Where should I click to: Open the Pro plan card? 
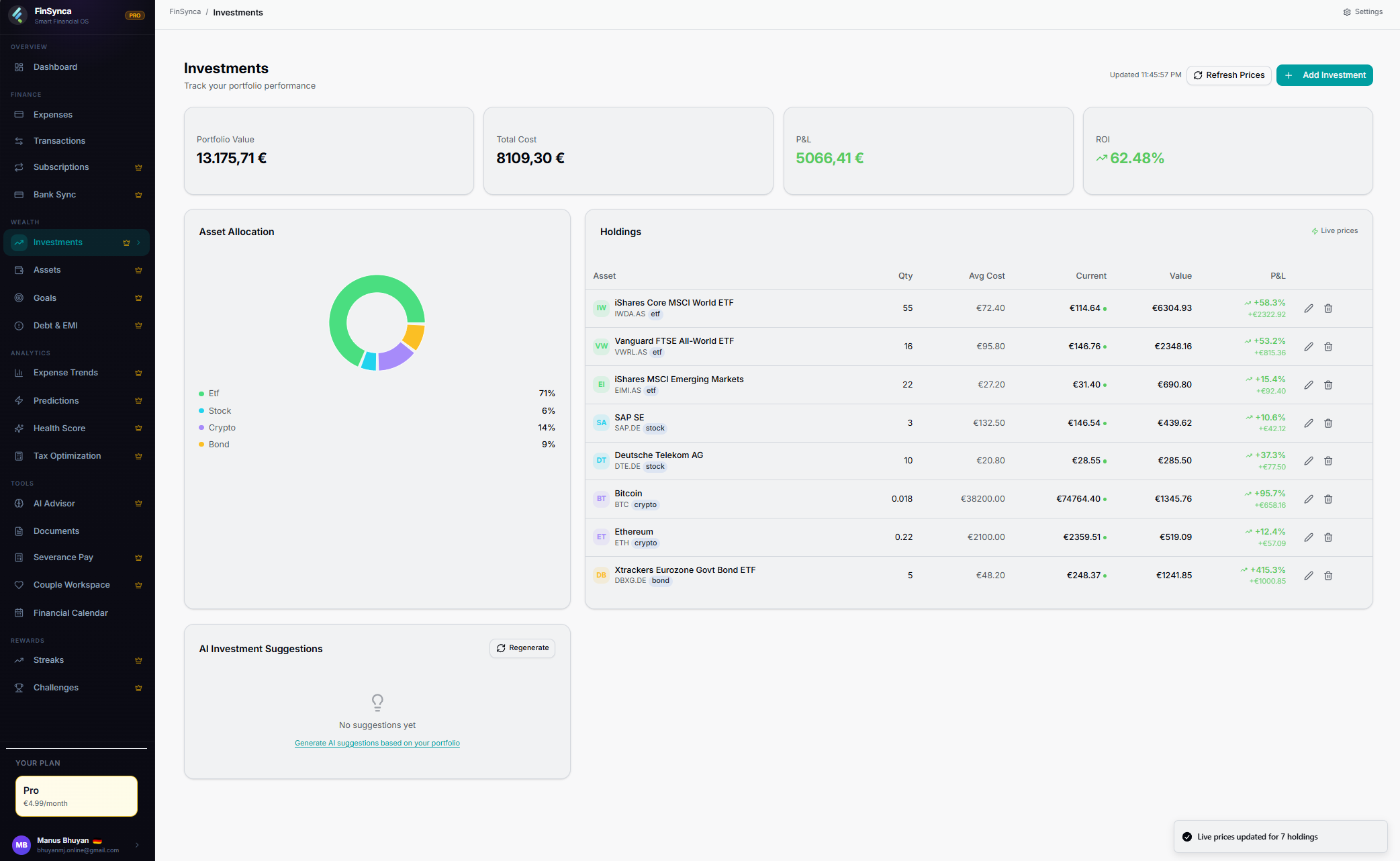[x=77, y=796]
